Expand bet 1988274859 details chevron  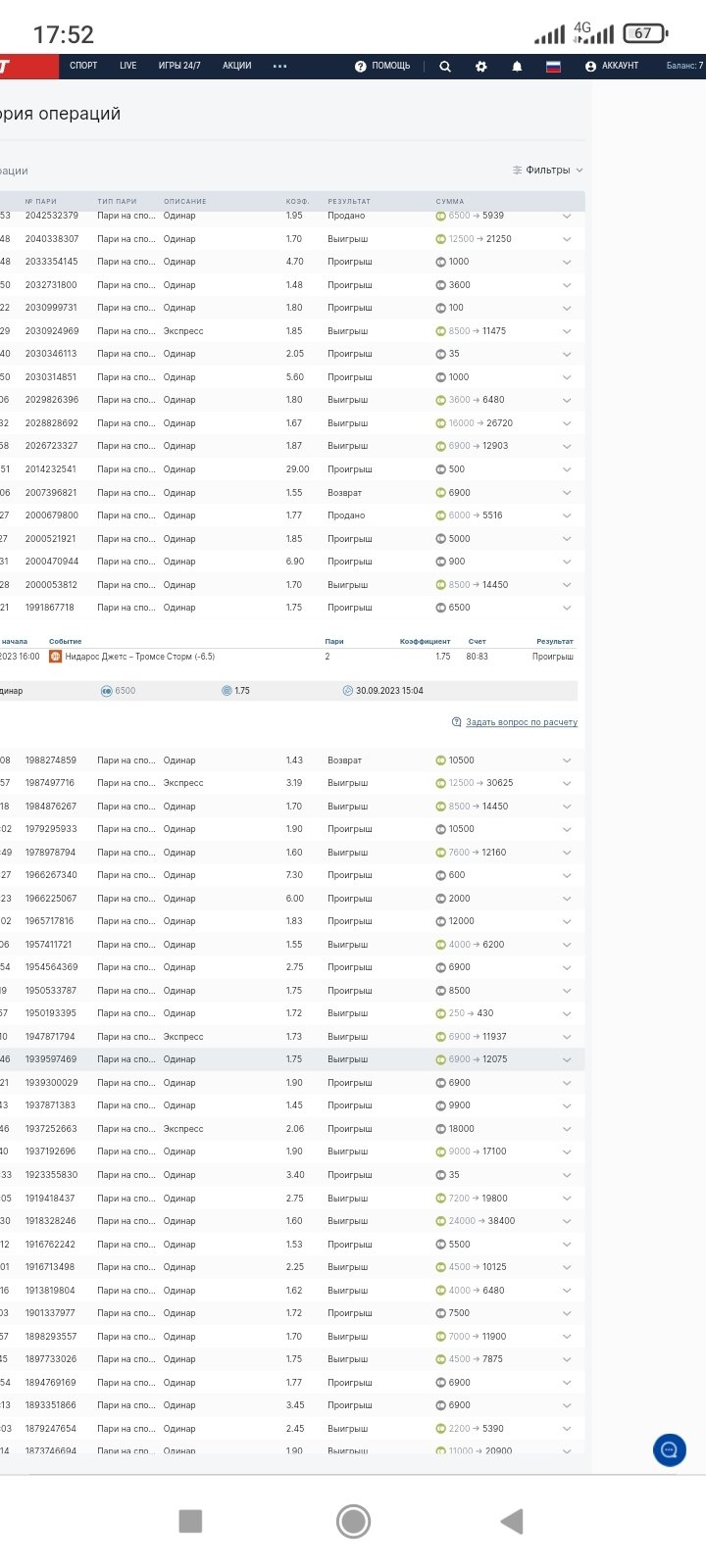point(567,760)
